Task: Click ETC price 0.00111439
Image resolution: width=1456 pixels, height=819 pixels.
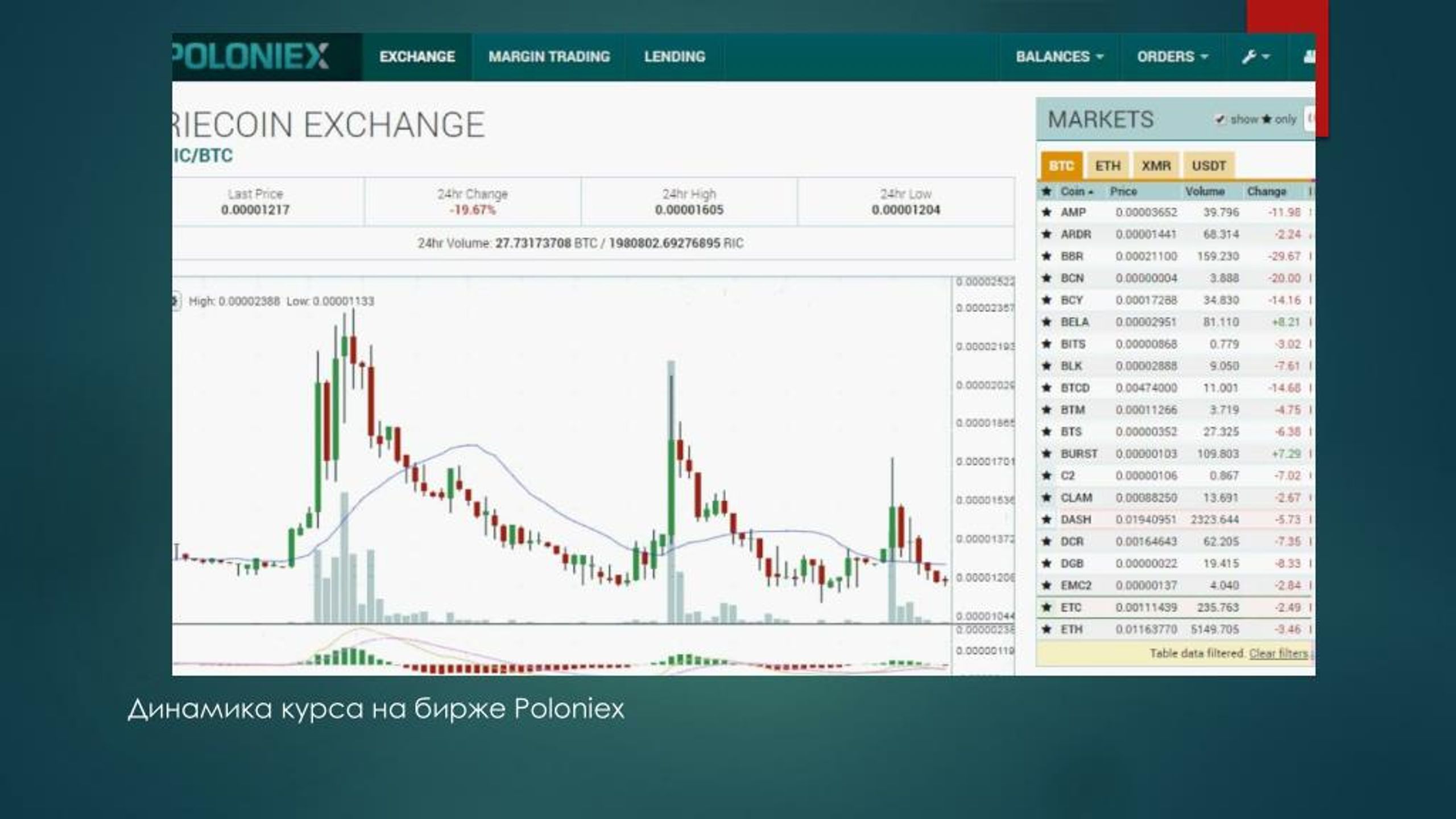Action: [1146, 607]
